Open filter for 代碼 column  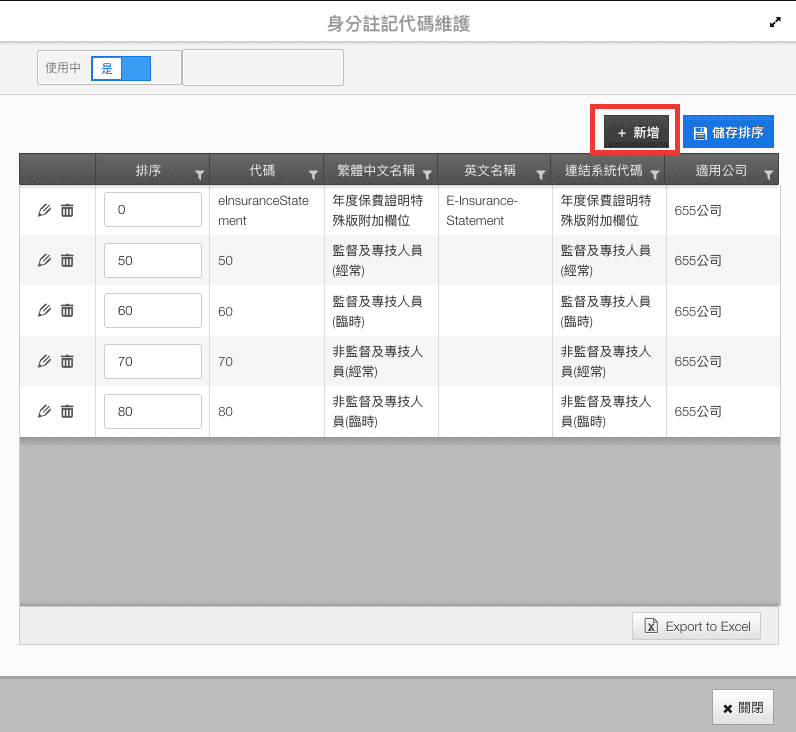click(313, 174)
